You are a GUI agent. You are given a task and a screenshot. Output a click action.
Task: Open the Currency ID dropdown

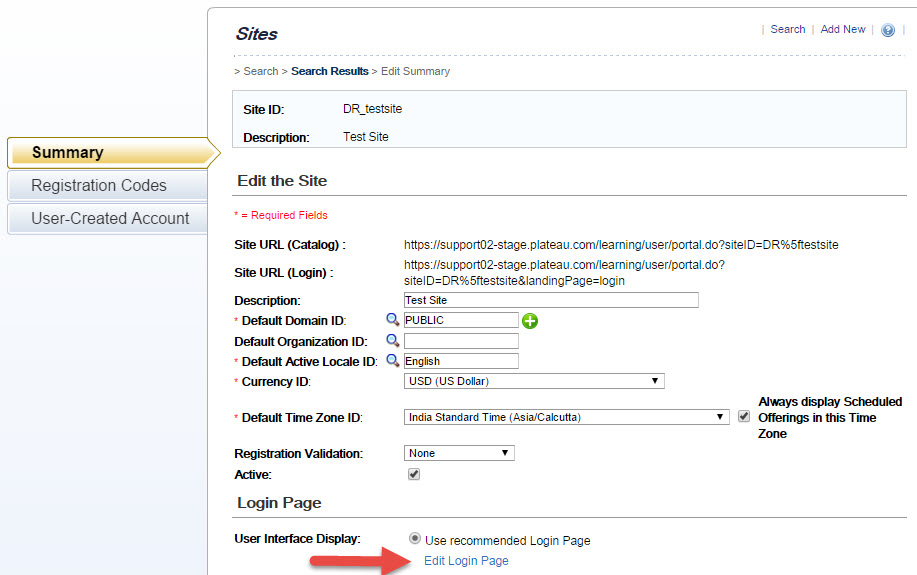pyautogui.click(x=534, y=381)
